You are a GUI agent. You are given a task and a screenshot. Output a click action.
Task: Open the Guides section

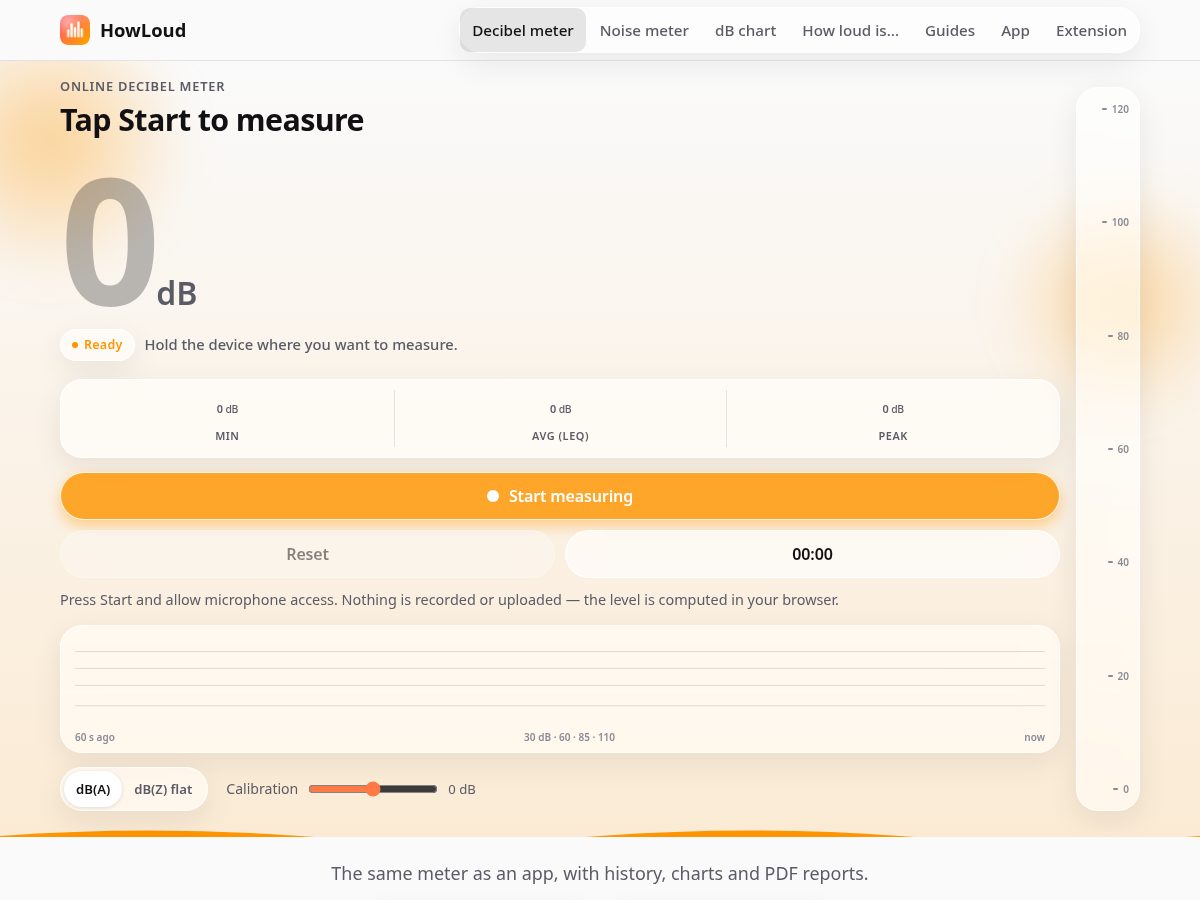(x=950, y=30)
